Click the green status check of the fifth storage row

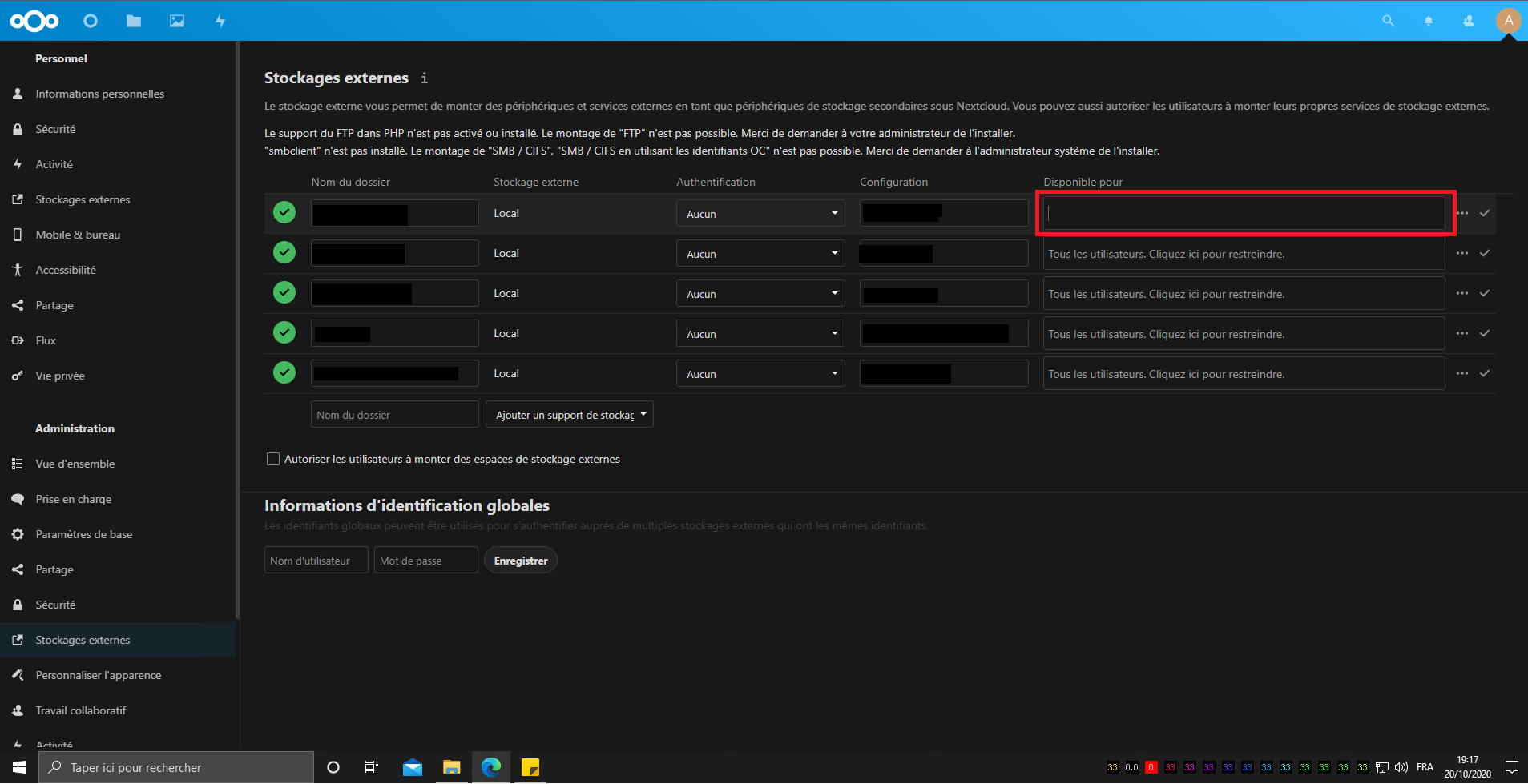click(284, 372)
